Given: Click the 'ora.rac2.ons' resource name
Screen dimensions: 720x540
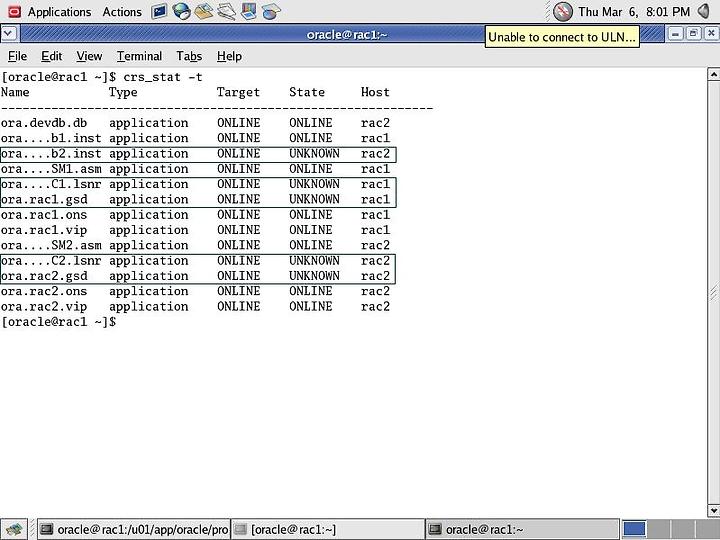Looking at the screenshot, I should coord(44,291).
